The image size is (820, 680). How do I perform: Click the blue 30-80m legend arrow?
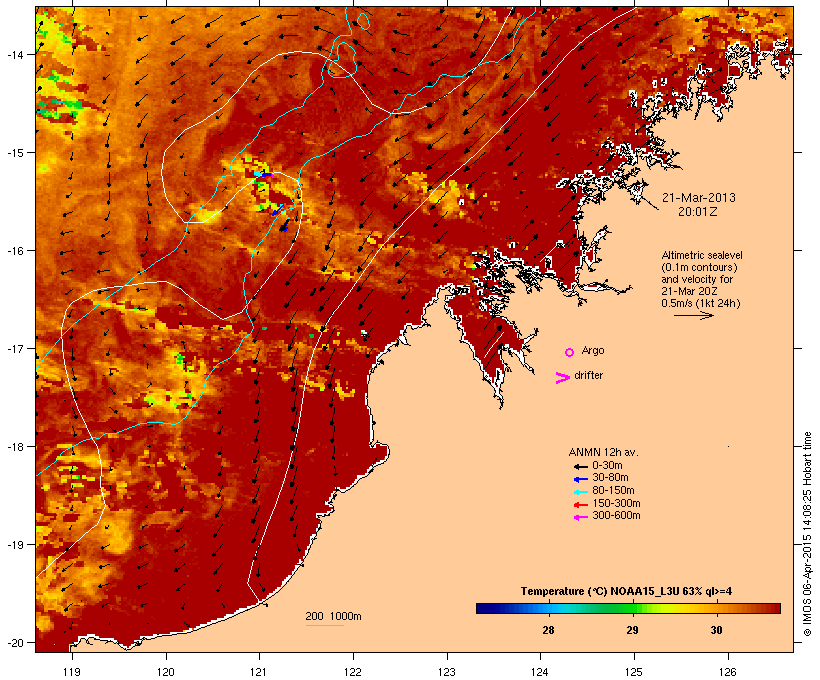(580, 479)
